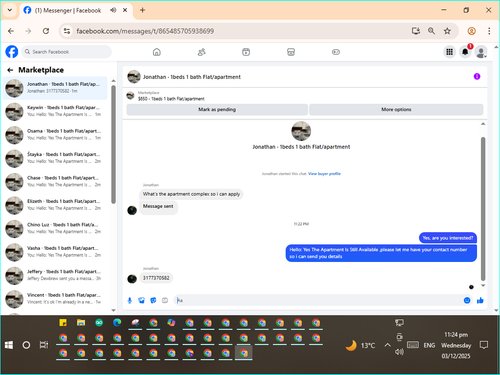Open the Marketplace tab icon

point(291,52)
